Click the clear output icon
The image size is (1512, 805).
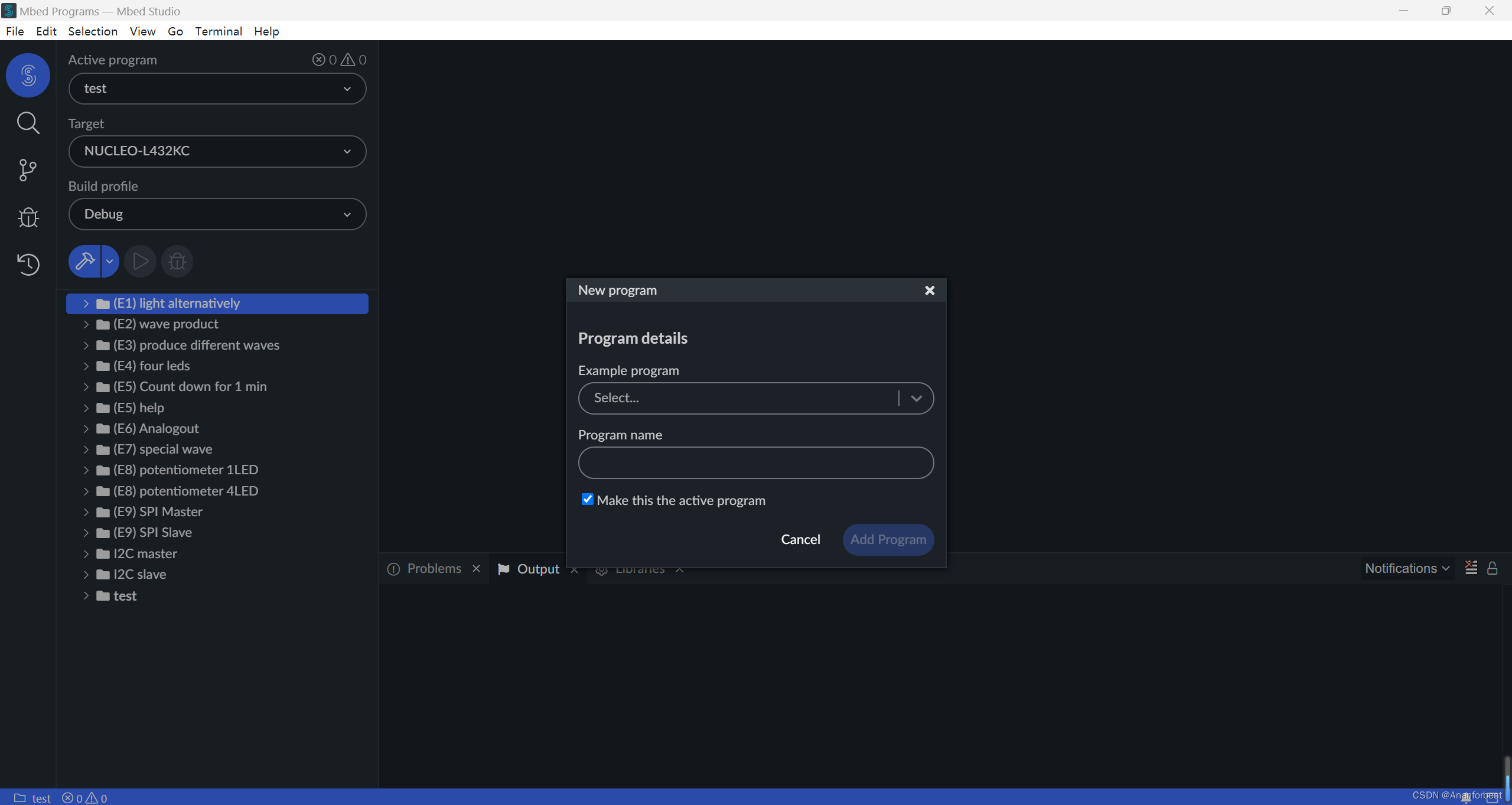(x=1471, y=568)
